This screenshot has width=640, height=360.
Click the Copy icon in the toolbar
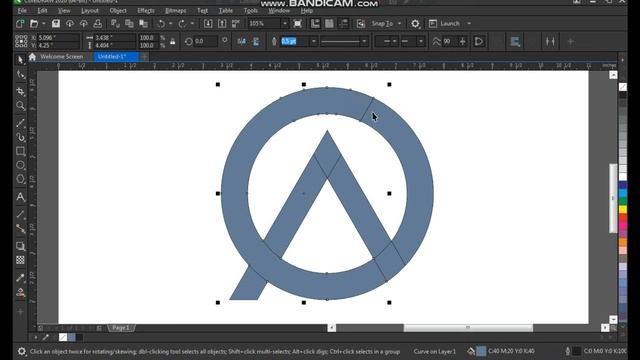(129, 24)
